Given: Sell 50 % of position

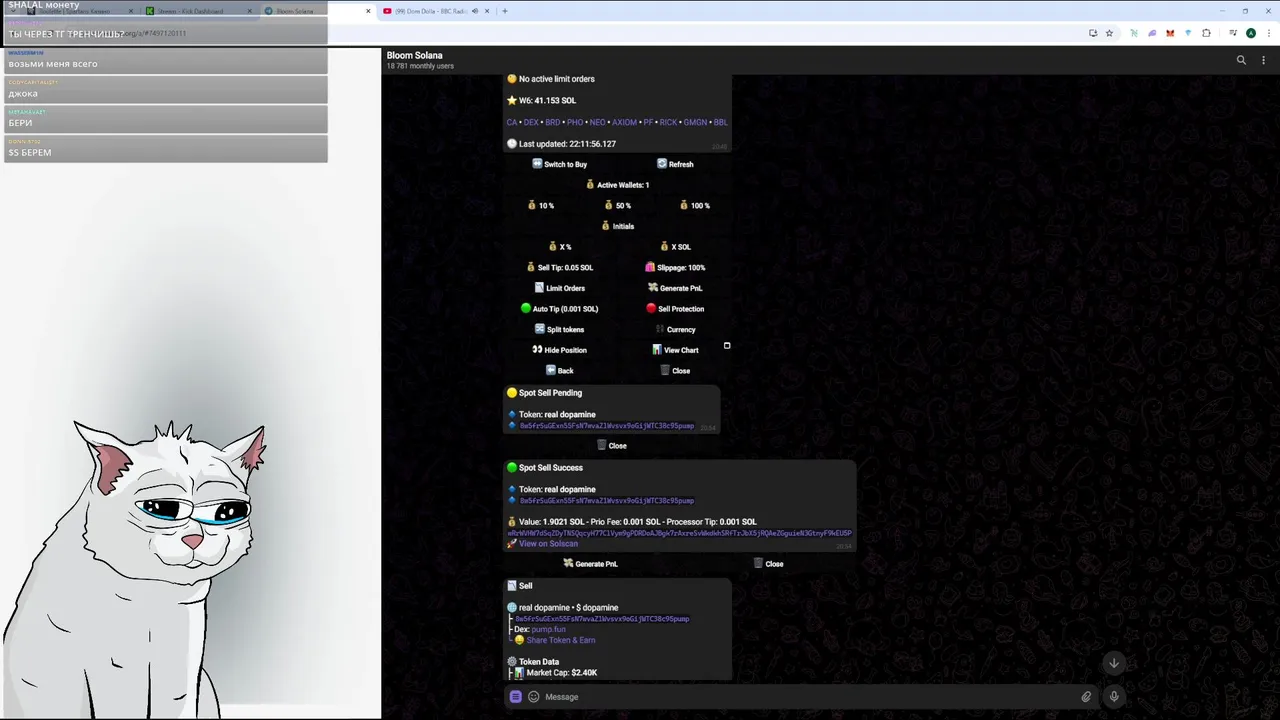Looking at the screenshot, I should [x=617, y=206].
